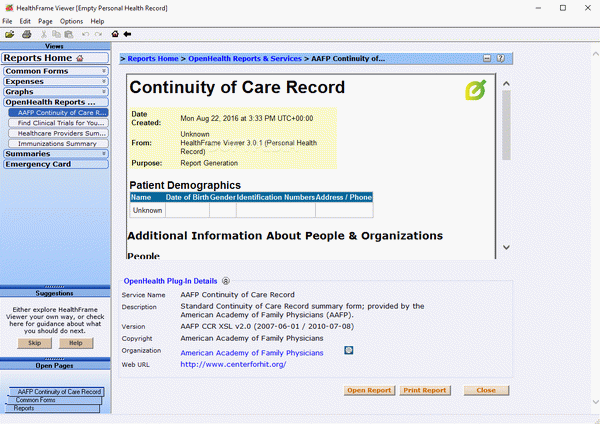This screenshot has height=424, width=600.
Task: Click the Address / Phone column header
Action: [344, 197]
